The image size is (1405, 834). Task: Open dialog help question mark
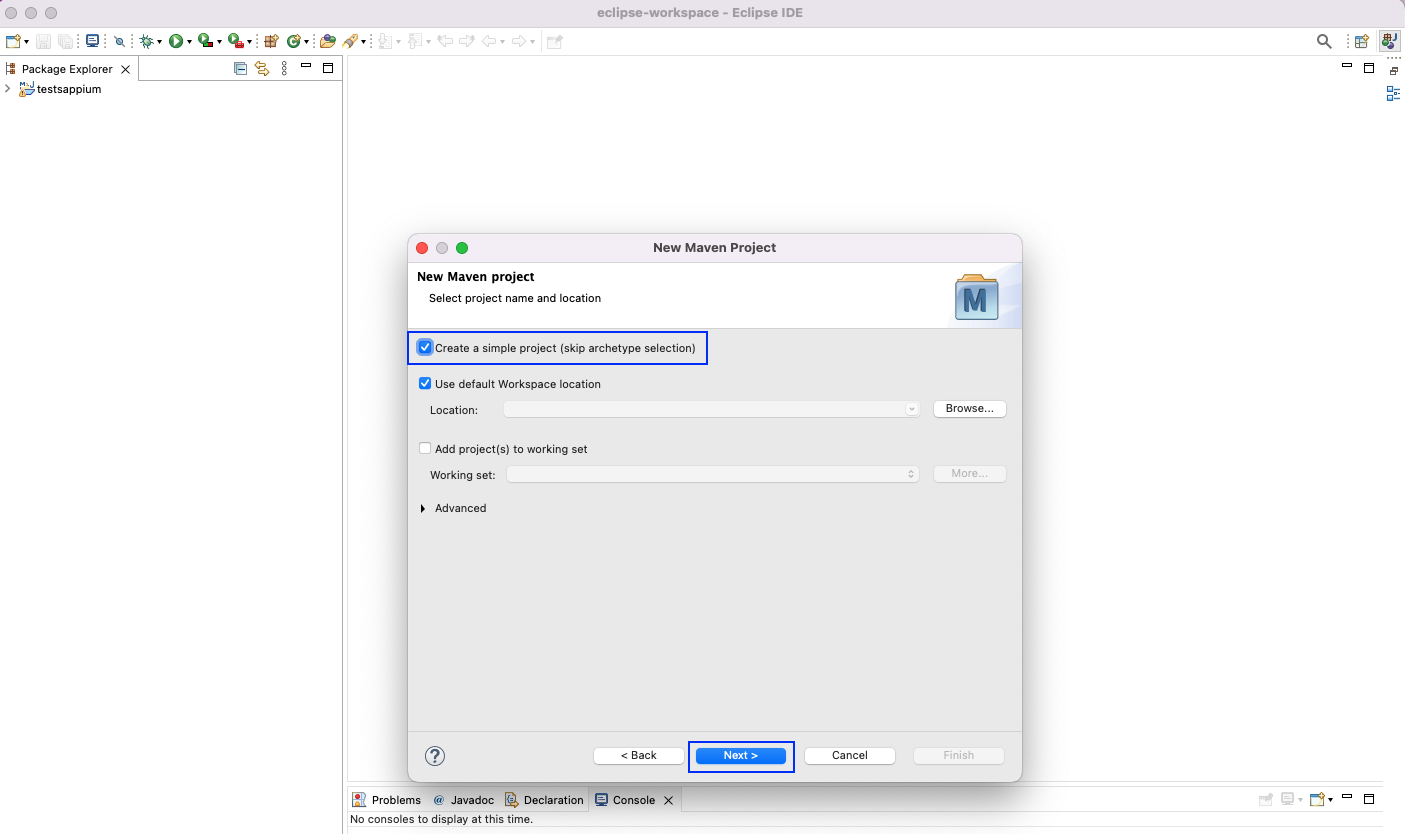pyautogui.click(x=435, y=756)
